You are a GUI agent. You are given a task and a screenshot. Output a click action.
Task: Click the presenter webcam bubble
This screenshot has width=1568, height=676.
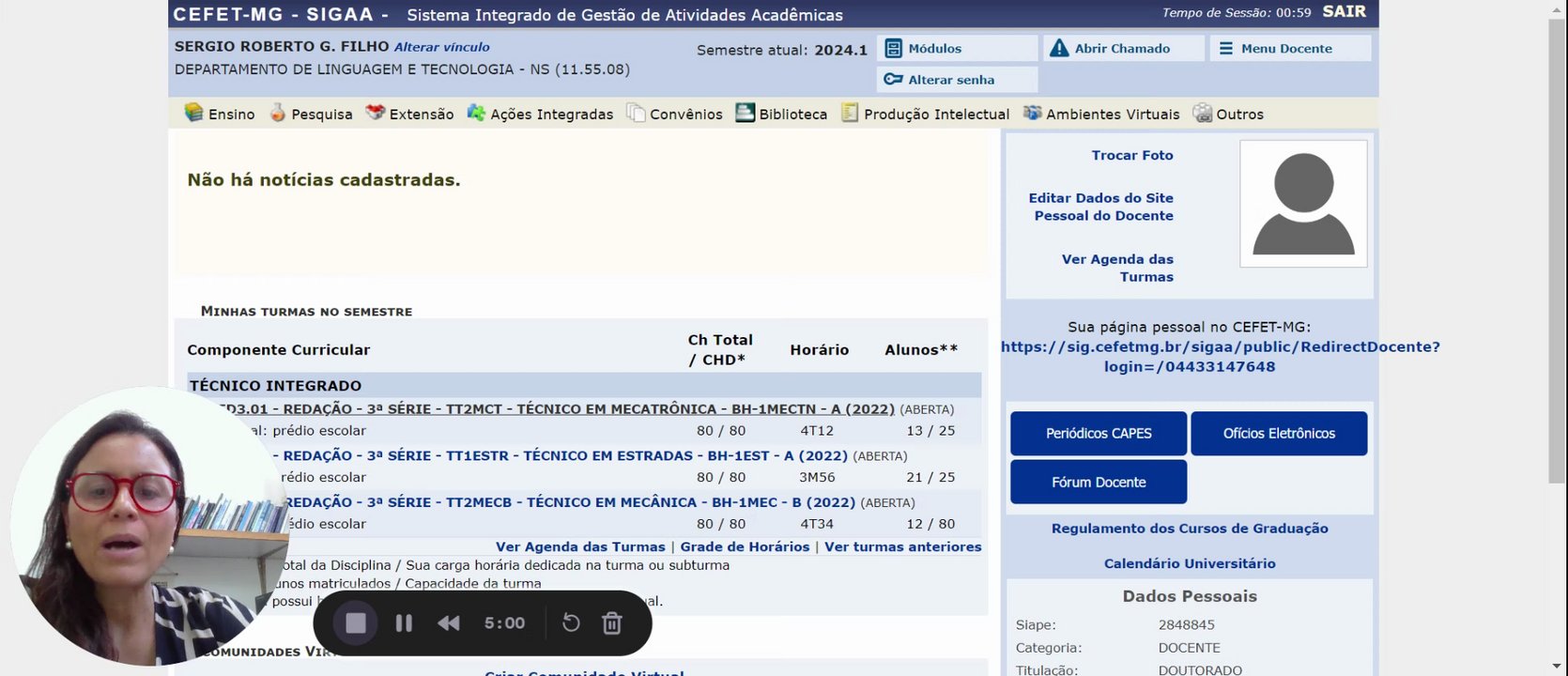tap(150, 526)
